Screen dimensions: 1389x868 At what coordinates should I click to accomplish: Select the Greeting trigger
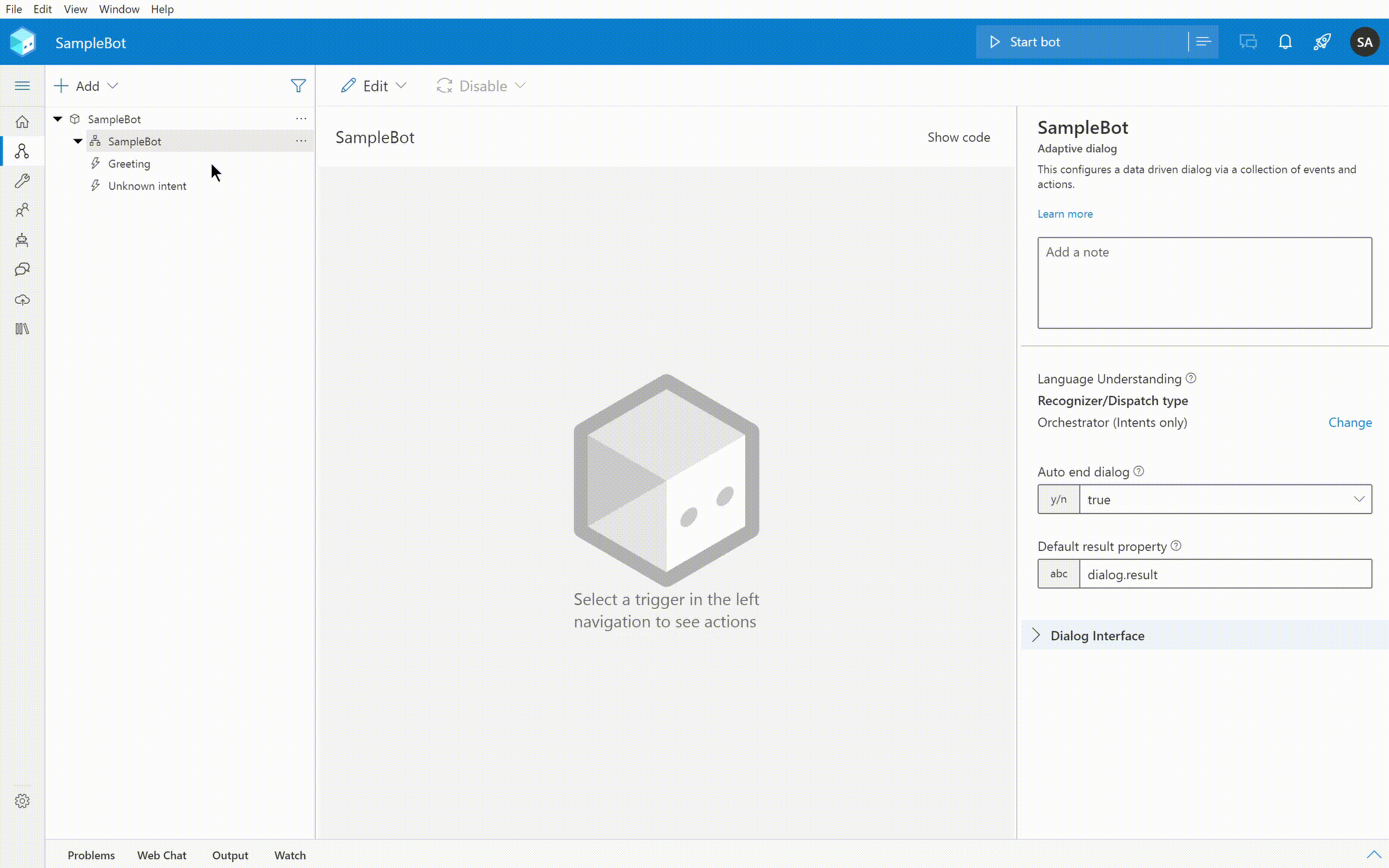coord(129,163)
